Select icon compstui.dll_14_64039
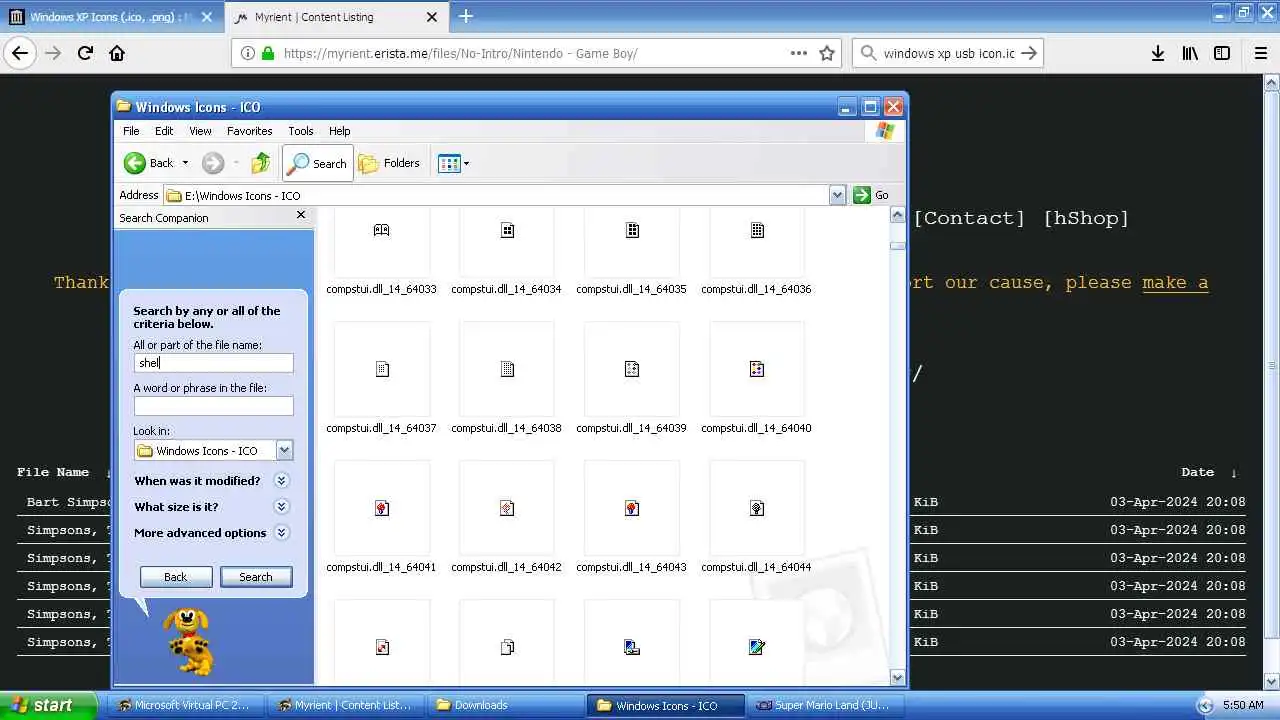Image resolution: width=1280 pixels, height=720 pixels. (x=631, y=378)
